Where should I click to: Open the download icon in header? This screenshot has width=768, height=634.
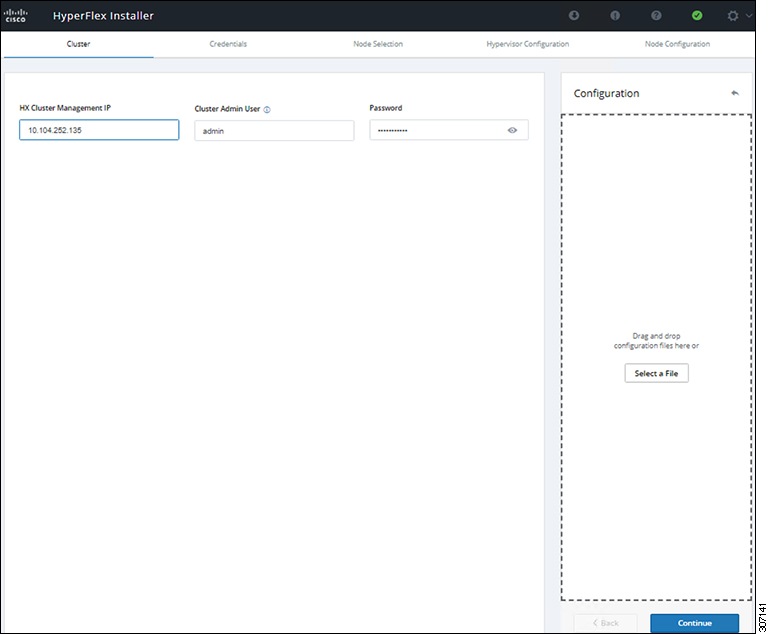(574, 16)
